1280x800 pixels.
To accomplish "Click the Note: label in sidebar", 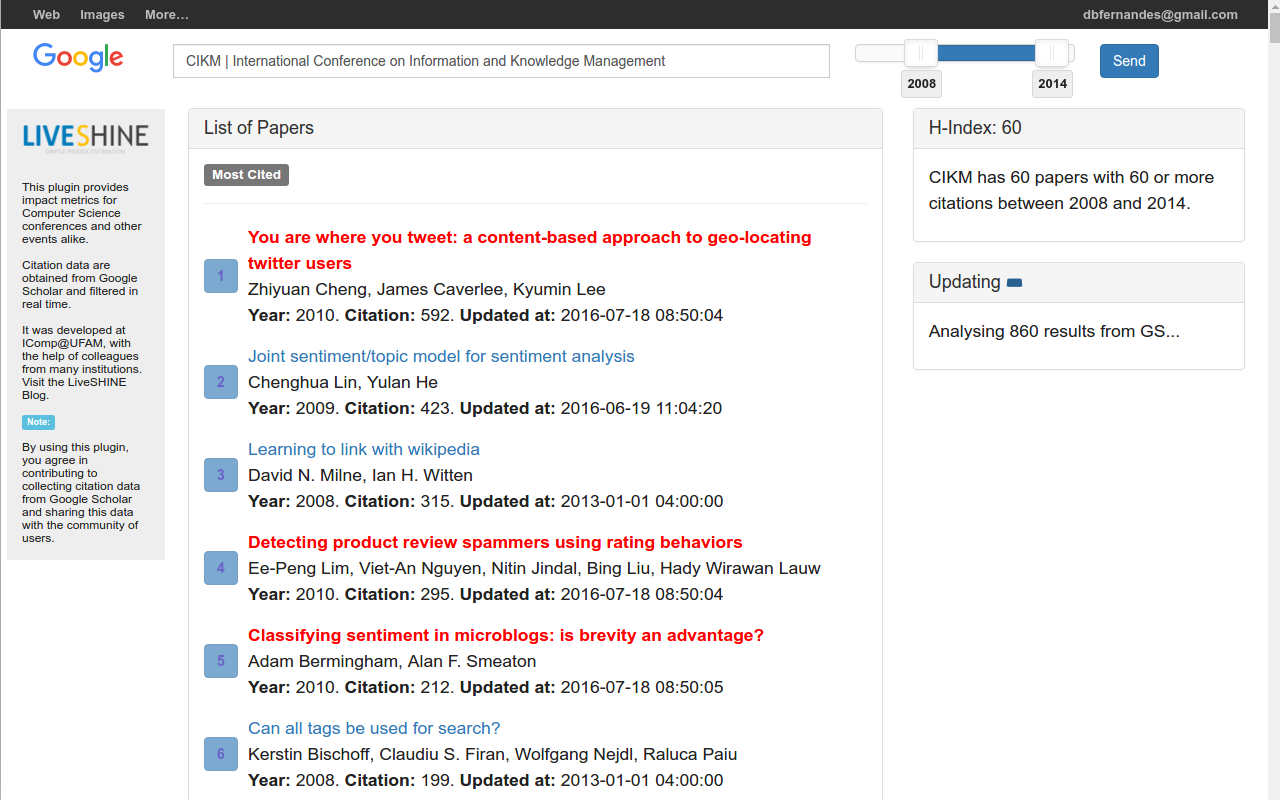I will click(38, 422).
